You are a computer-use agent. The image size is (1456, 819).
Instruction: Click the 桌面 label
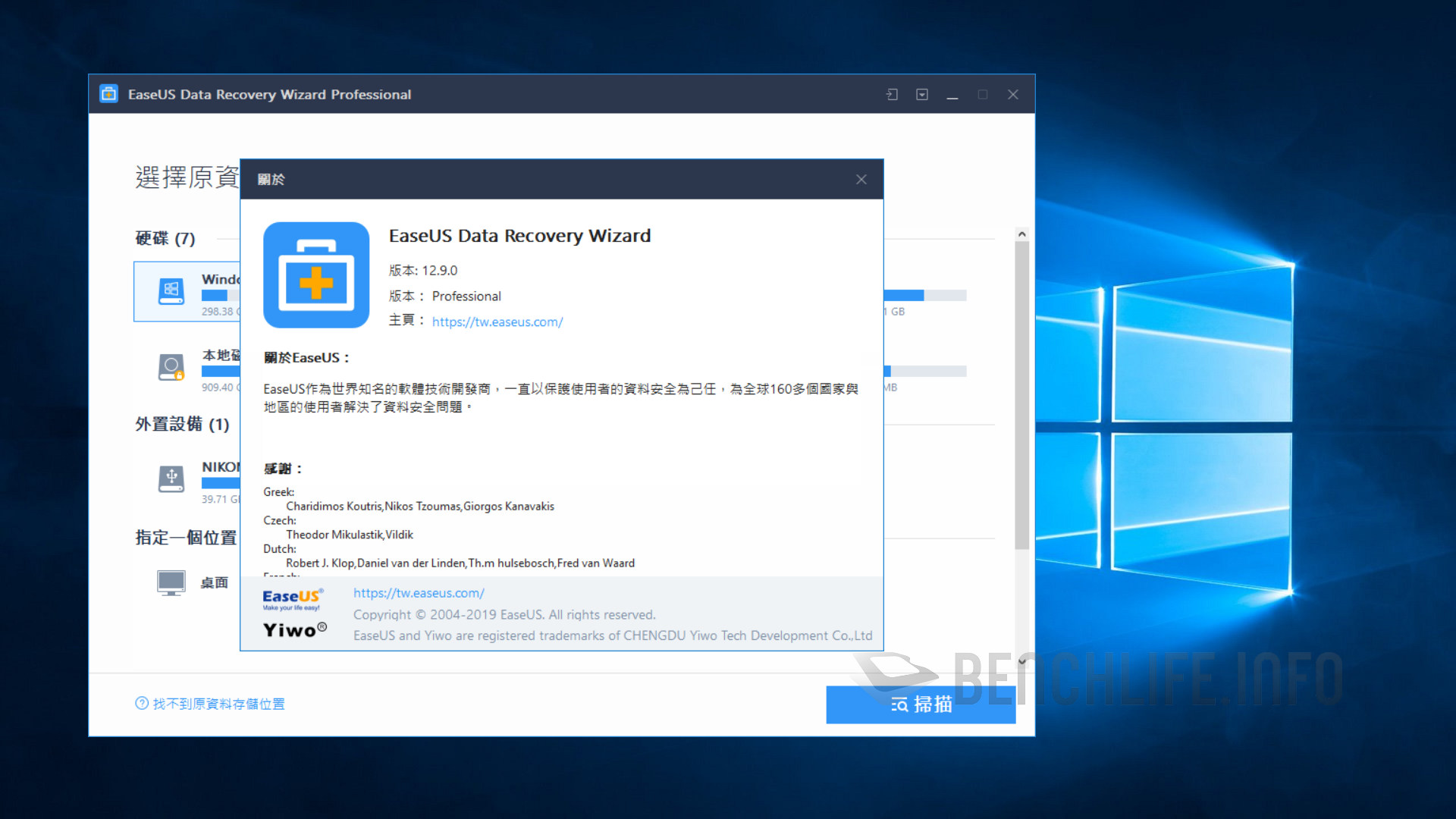[214, 582]
